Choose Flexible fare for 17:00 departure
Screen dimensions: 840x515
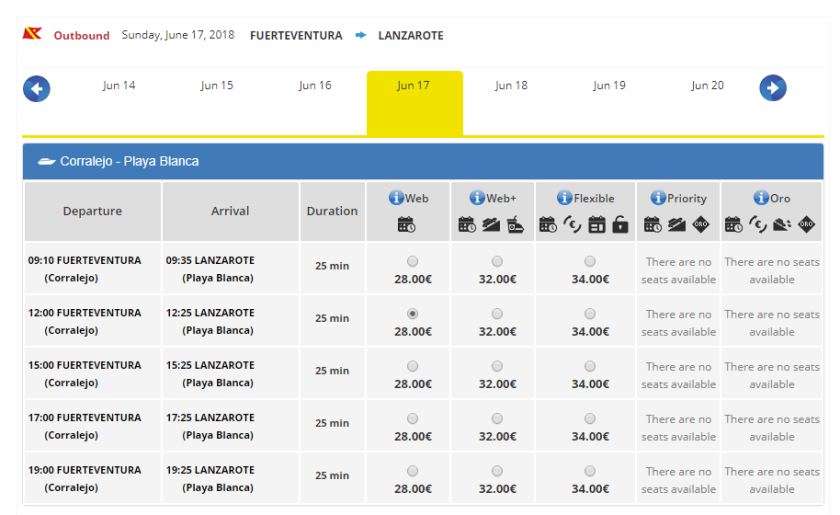point(589,418)
